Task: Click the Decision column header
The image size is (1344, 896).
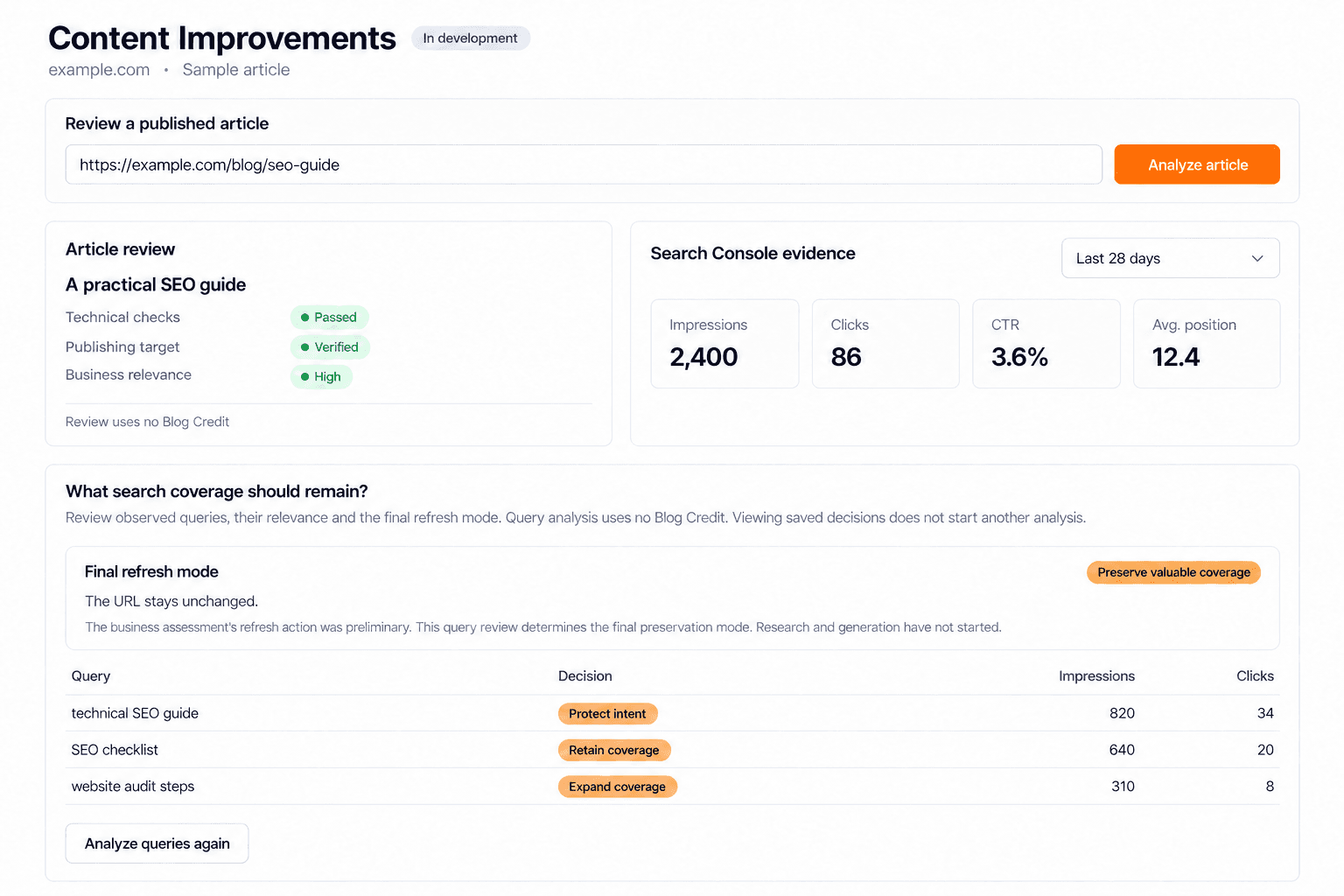Action: point(585,675)
